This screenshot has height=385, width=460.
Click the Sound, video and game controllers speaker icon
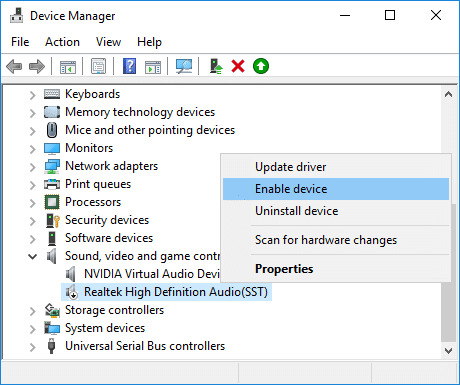click(51, 256)
